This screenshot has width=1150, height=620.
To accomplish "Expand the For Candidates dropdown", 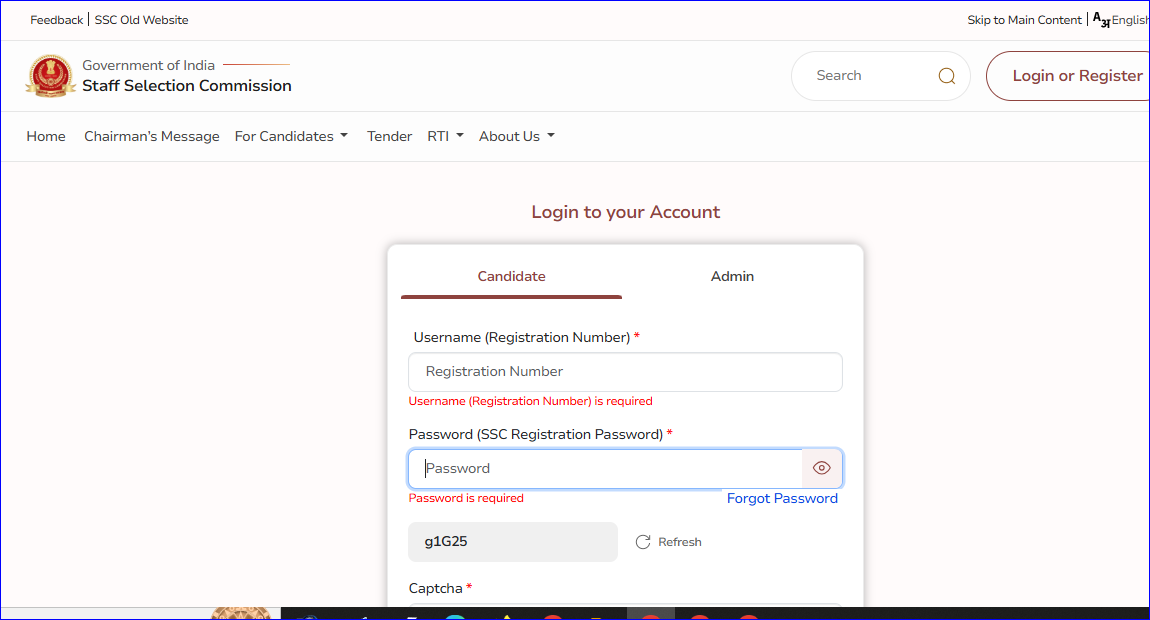I will tap(291, 136).
